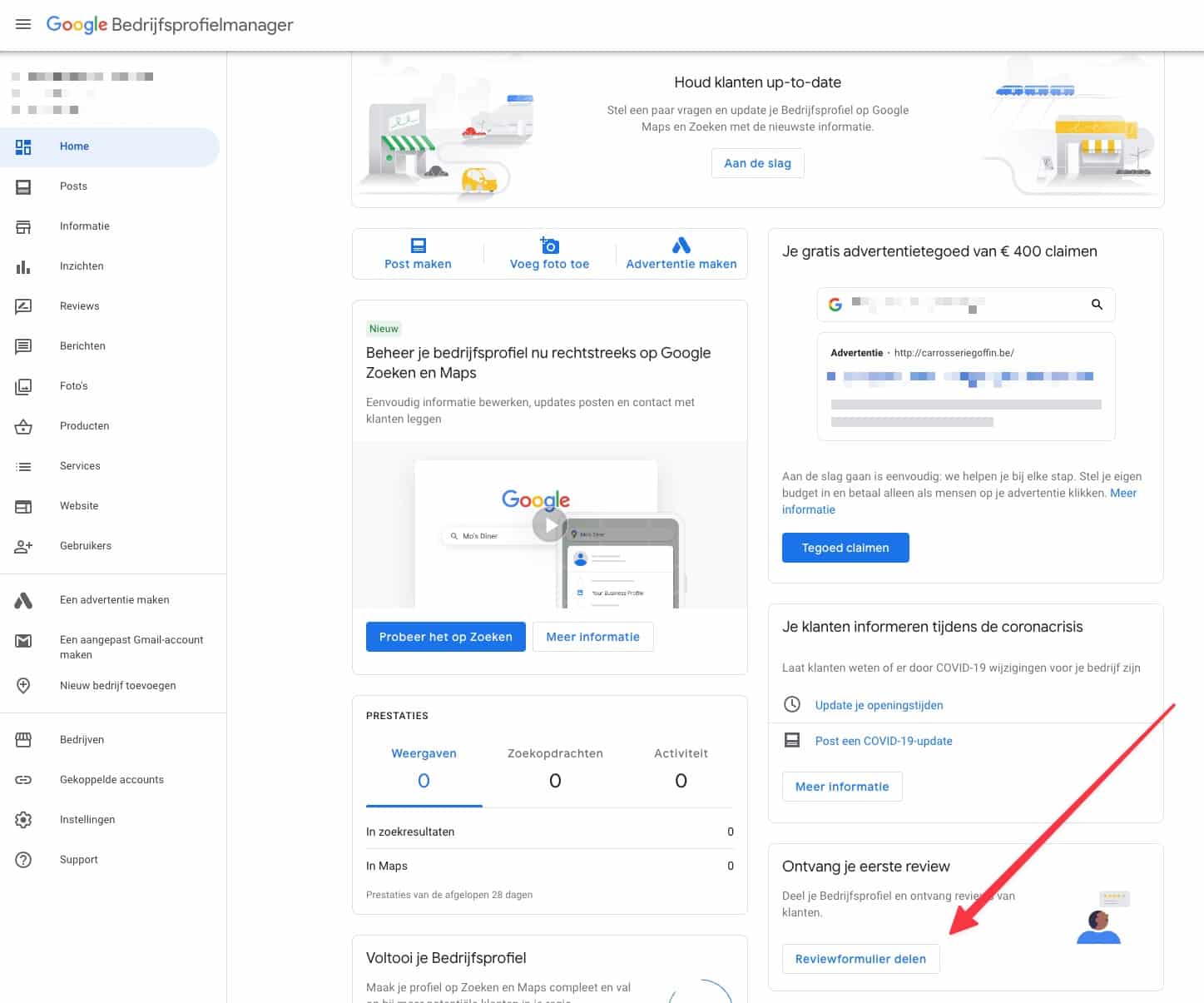Open Posts in the sidebar

pos(110,186)
